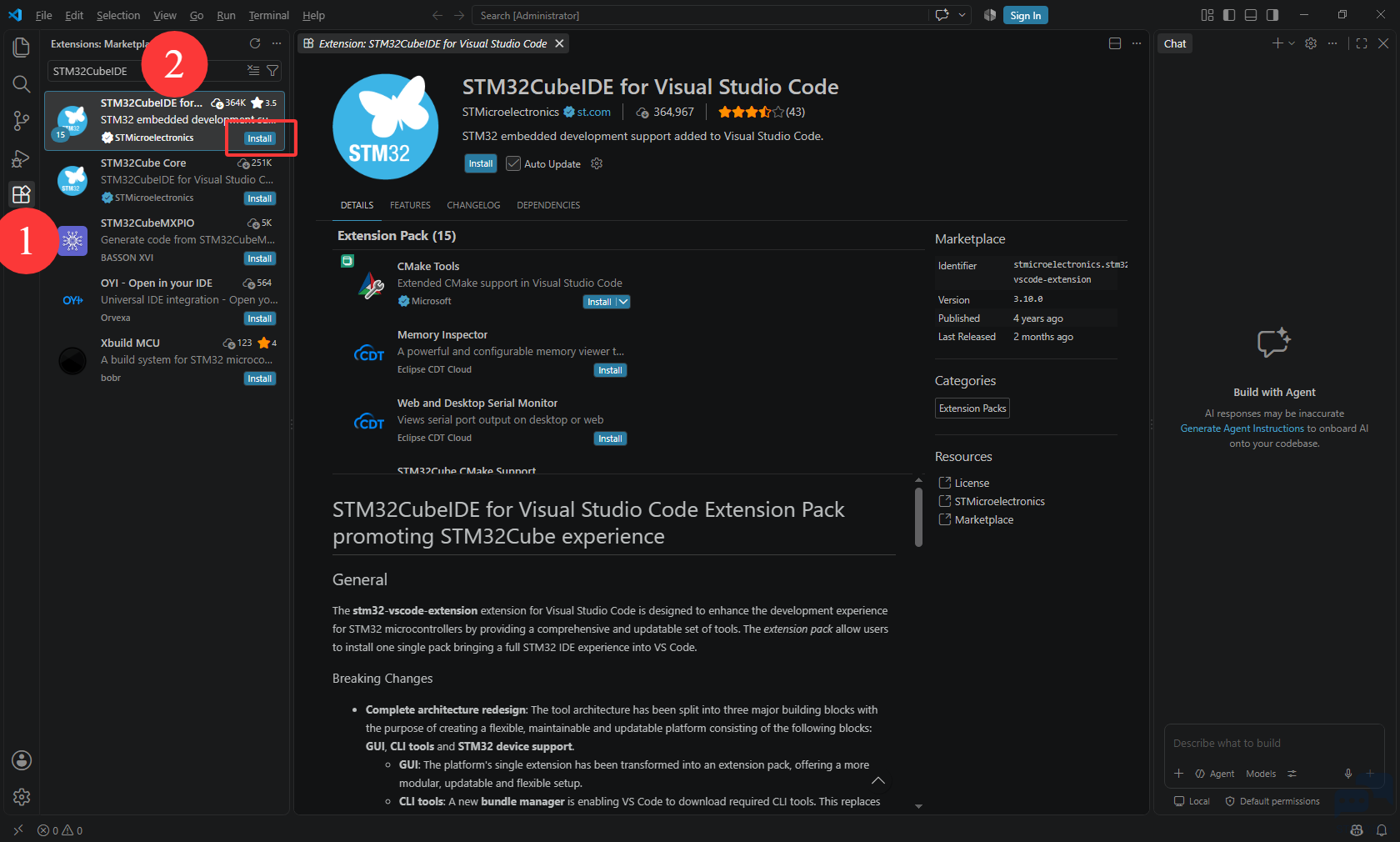Focus the Describe what to build chat input
This screenshot has width=1400, height=842.
[1274, 743]
